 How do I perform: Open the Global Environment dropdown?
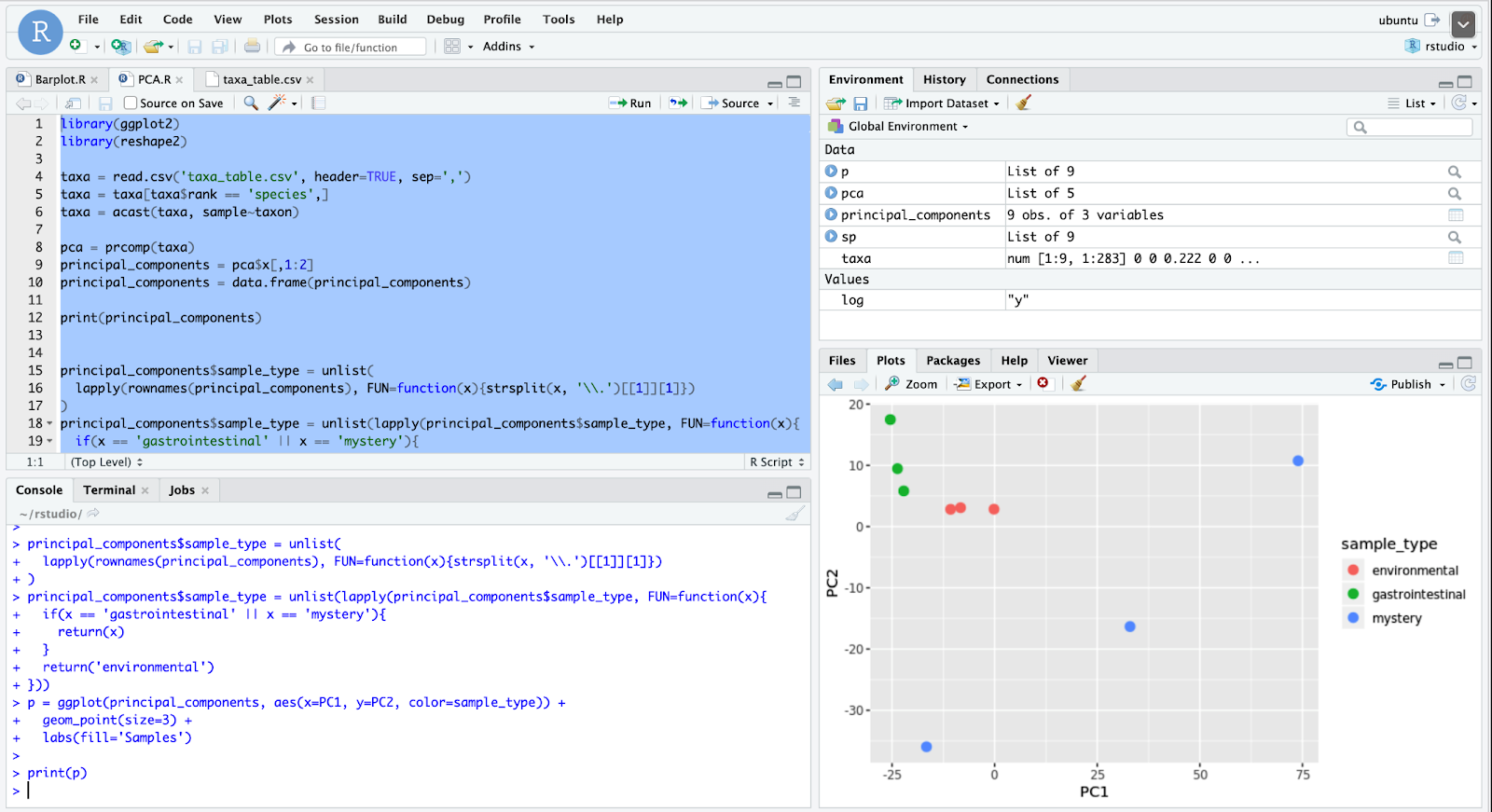coord(899,126)
